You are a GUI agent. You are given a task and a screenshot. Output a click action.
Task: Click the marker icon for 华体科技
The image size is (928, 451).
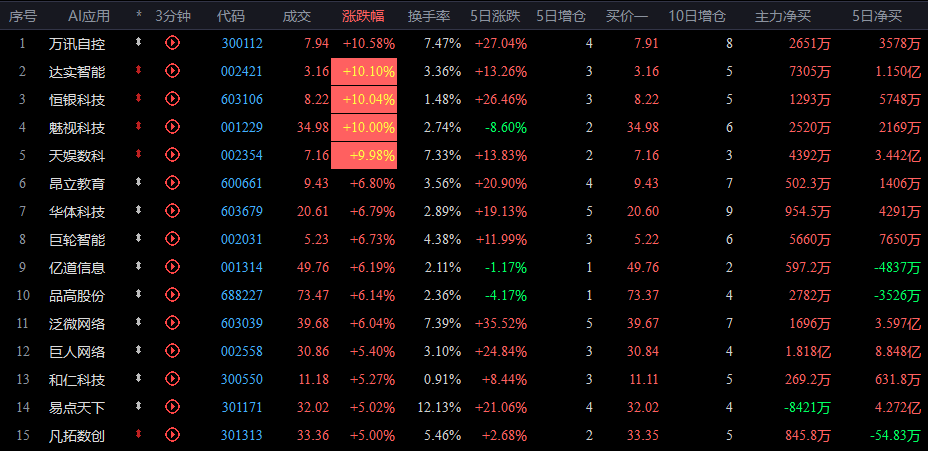(x=138, y=210)
